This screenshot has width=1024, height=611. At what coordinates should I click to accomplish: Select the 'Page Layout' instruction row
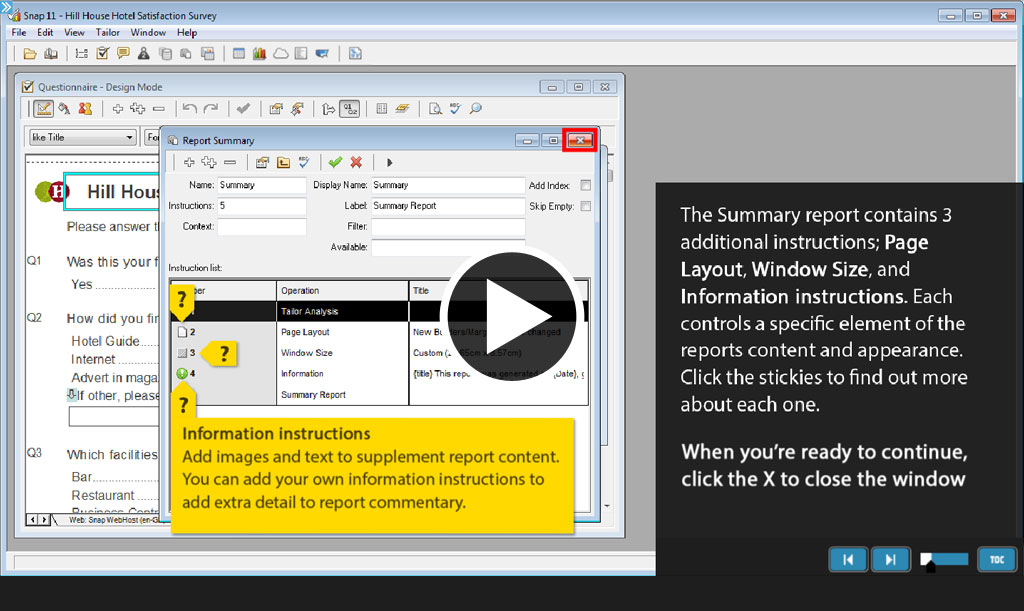click(379, 332)
